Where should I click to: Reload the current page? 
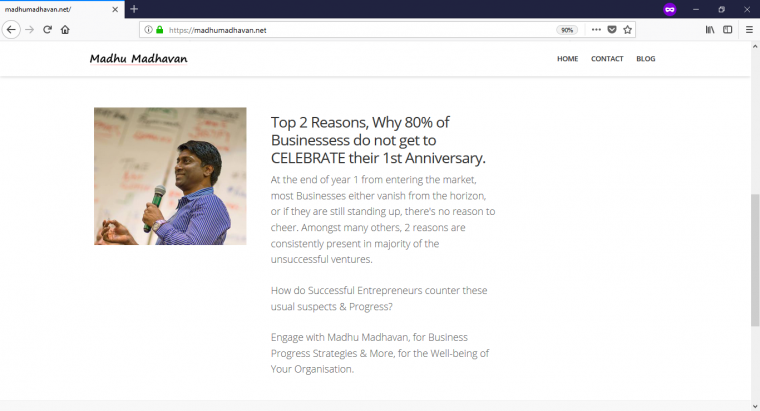(47, 30)
